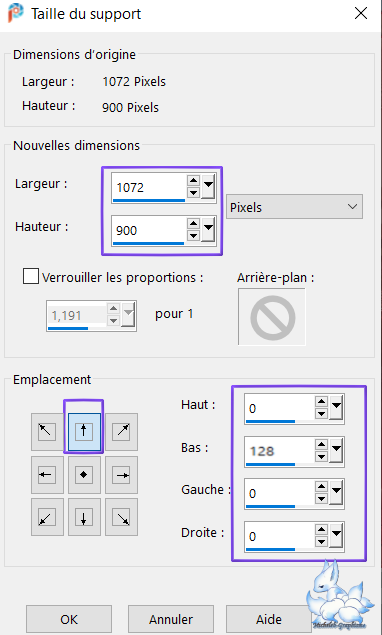The width and height of the screenshot is (382, 635).
Task: Enable Verrouiller les proportions checkbox
Action: click(x=31, y=277)
